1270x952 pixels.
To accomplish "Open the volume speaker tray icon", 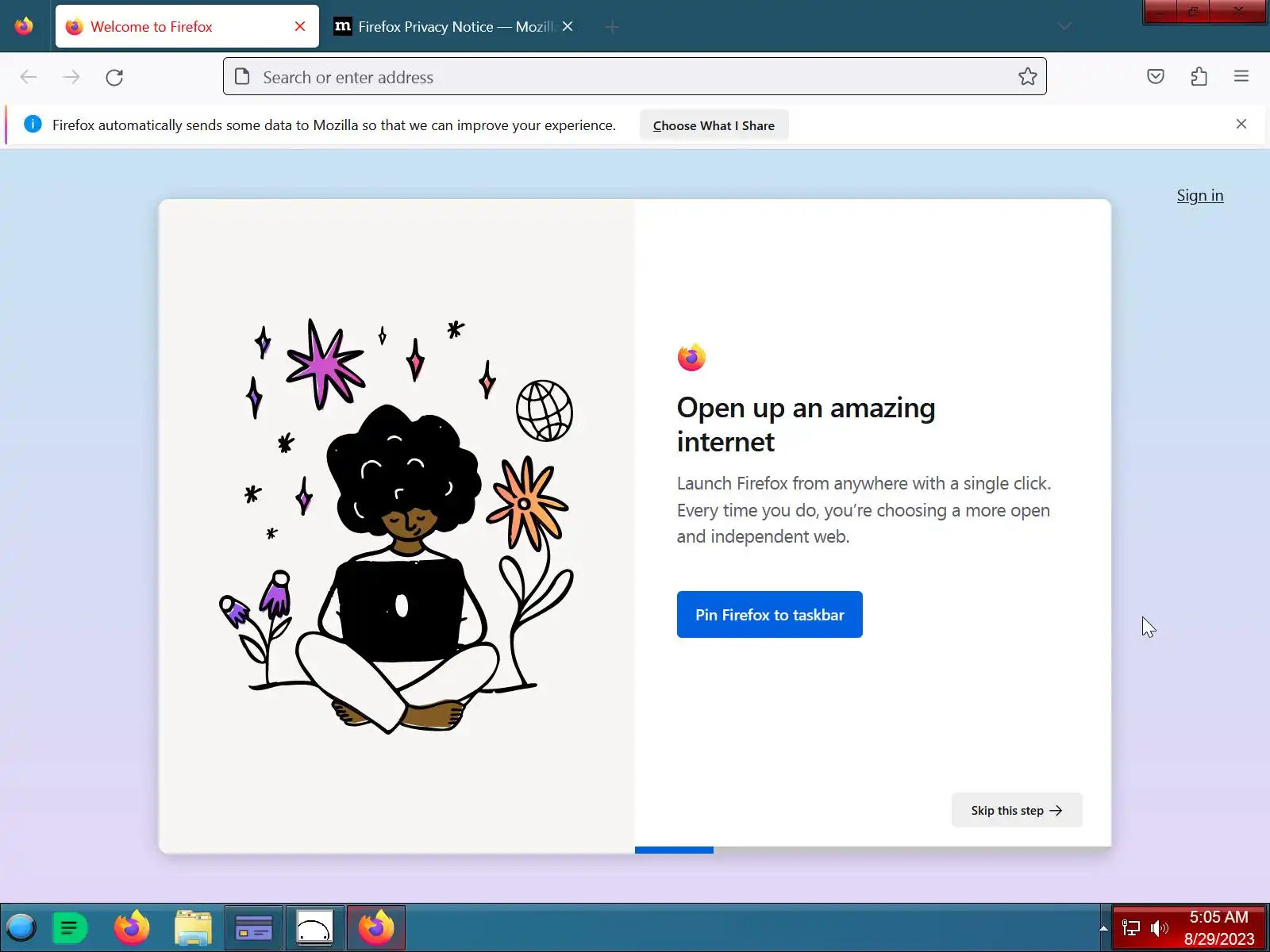I will pos(1160,927).
